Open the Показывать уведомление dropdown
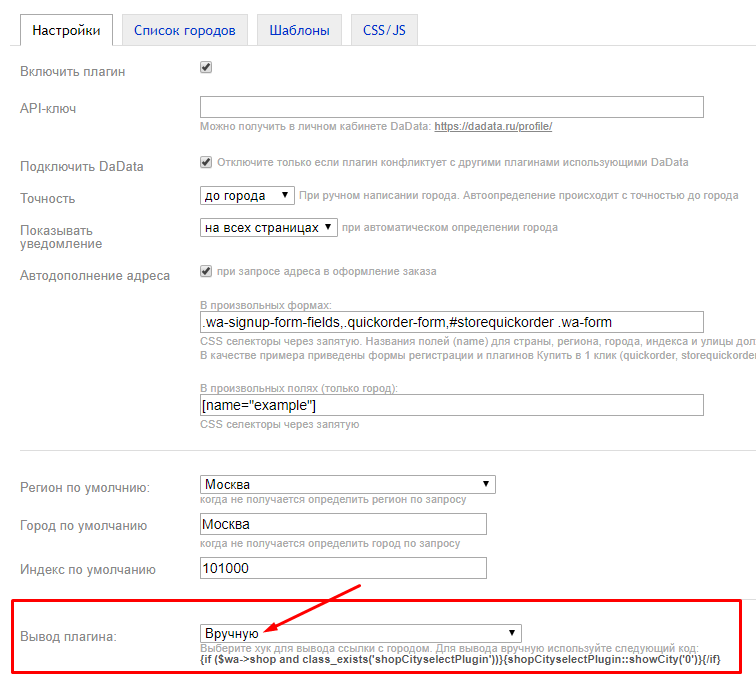Viewport: 756px width, 679px height. (268, 228)
